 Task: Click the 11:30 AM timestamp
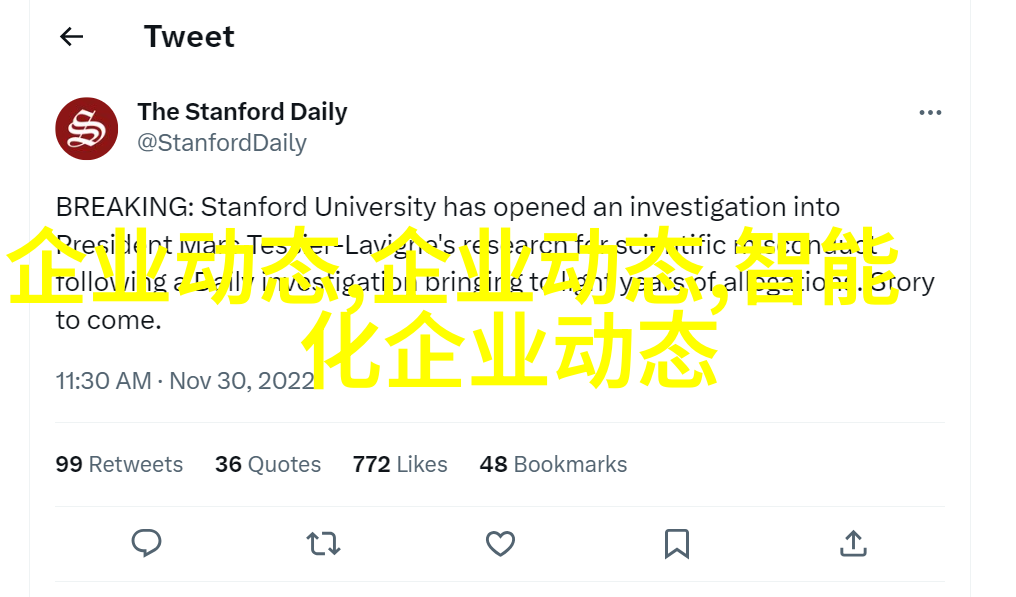(x=104, y=380)
